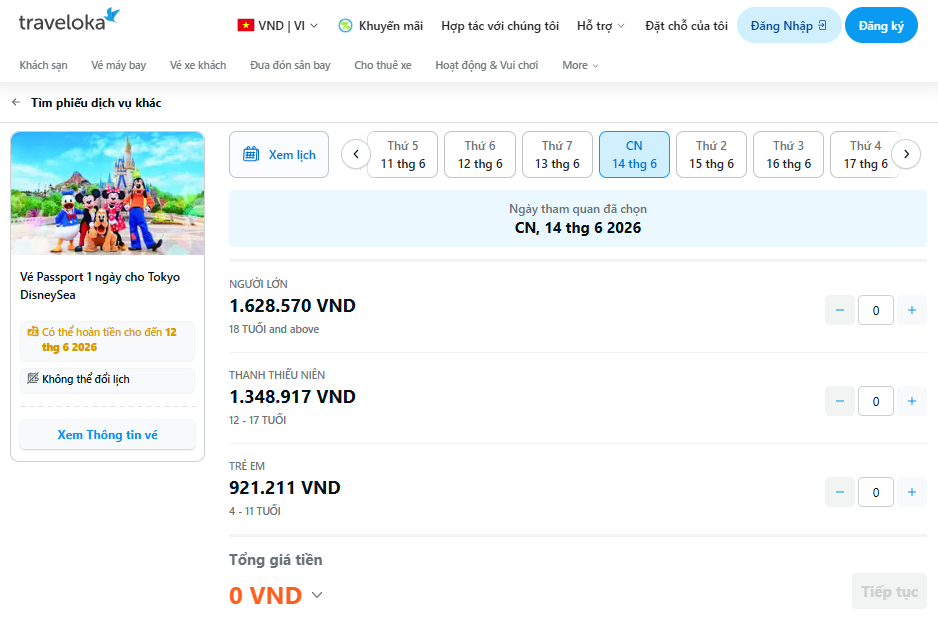Click the Traveloka logo

point(69,20)
